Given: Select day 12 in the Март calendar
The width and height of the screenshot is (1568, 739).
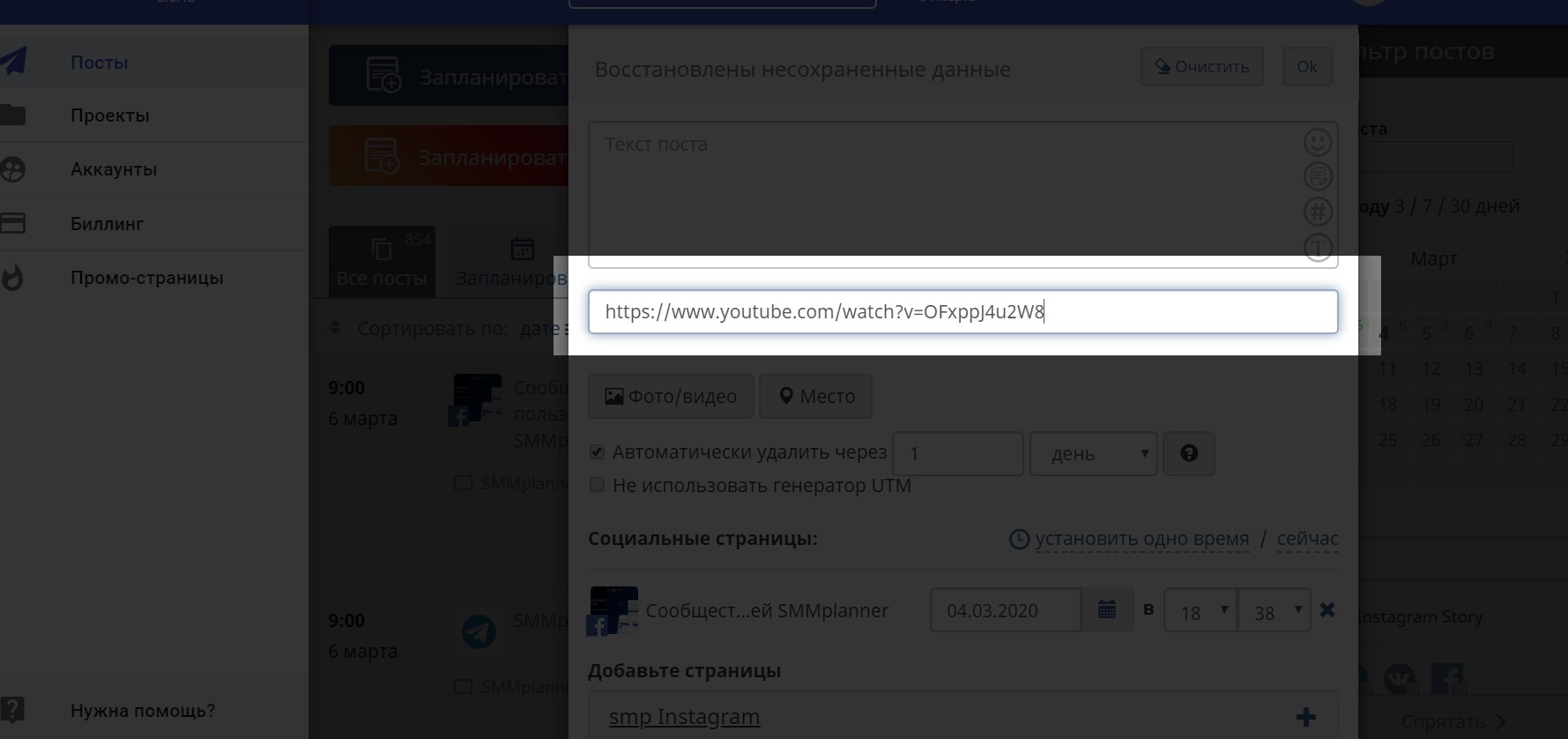Looking at the screenshot, I should click(x=1431, y=369).
